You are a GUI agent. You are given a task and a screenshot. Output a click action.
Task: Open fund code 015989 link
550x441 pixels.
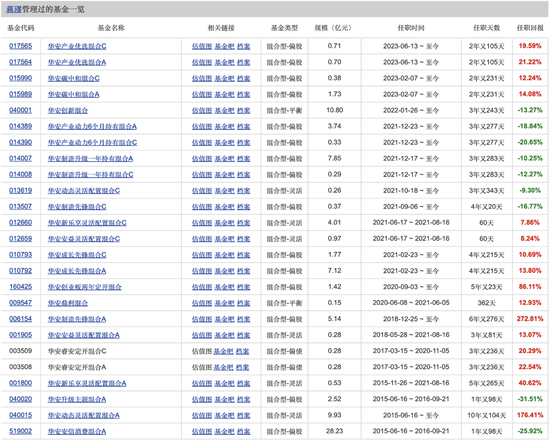[20, 94]
